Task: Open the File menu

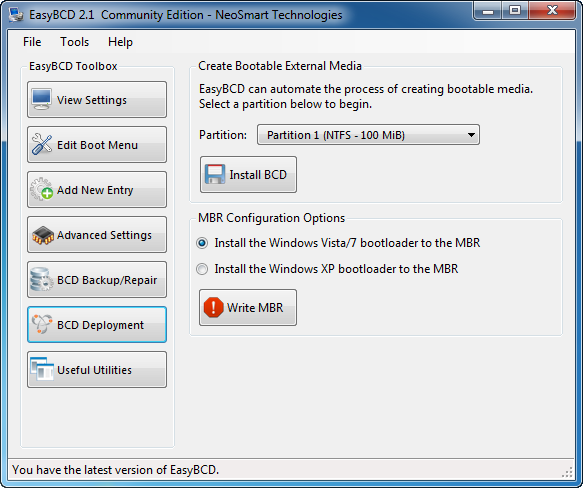Action: pos(32,42)
